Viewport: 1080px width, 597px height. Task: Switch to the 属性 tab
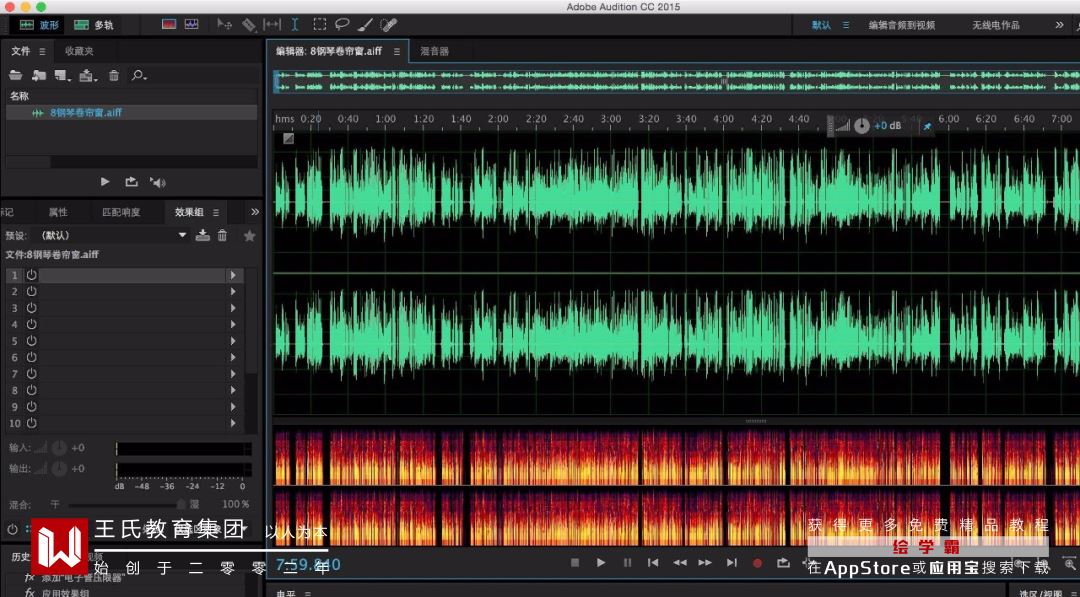[x=58, y=212]
